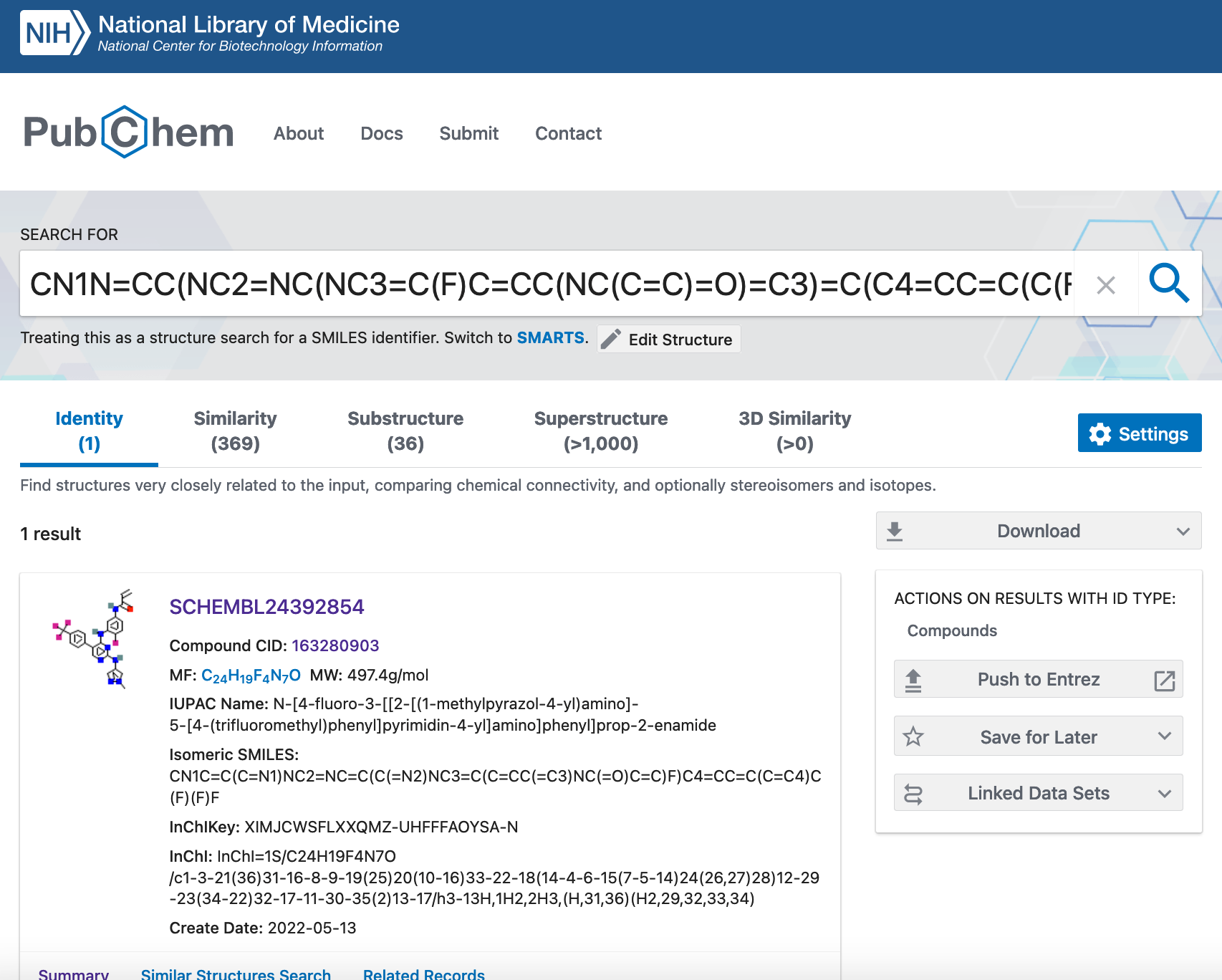Screen dimensions: 1222x980
Task: Open the PubChem home logo
Action: [129, 132]
